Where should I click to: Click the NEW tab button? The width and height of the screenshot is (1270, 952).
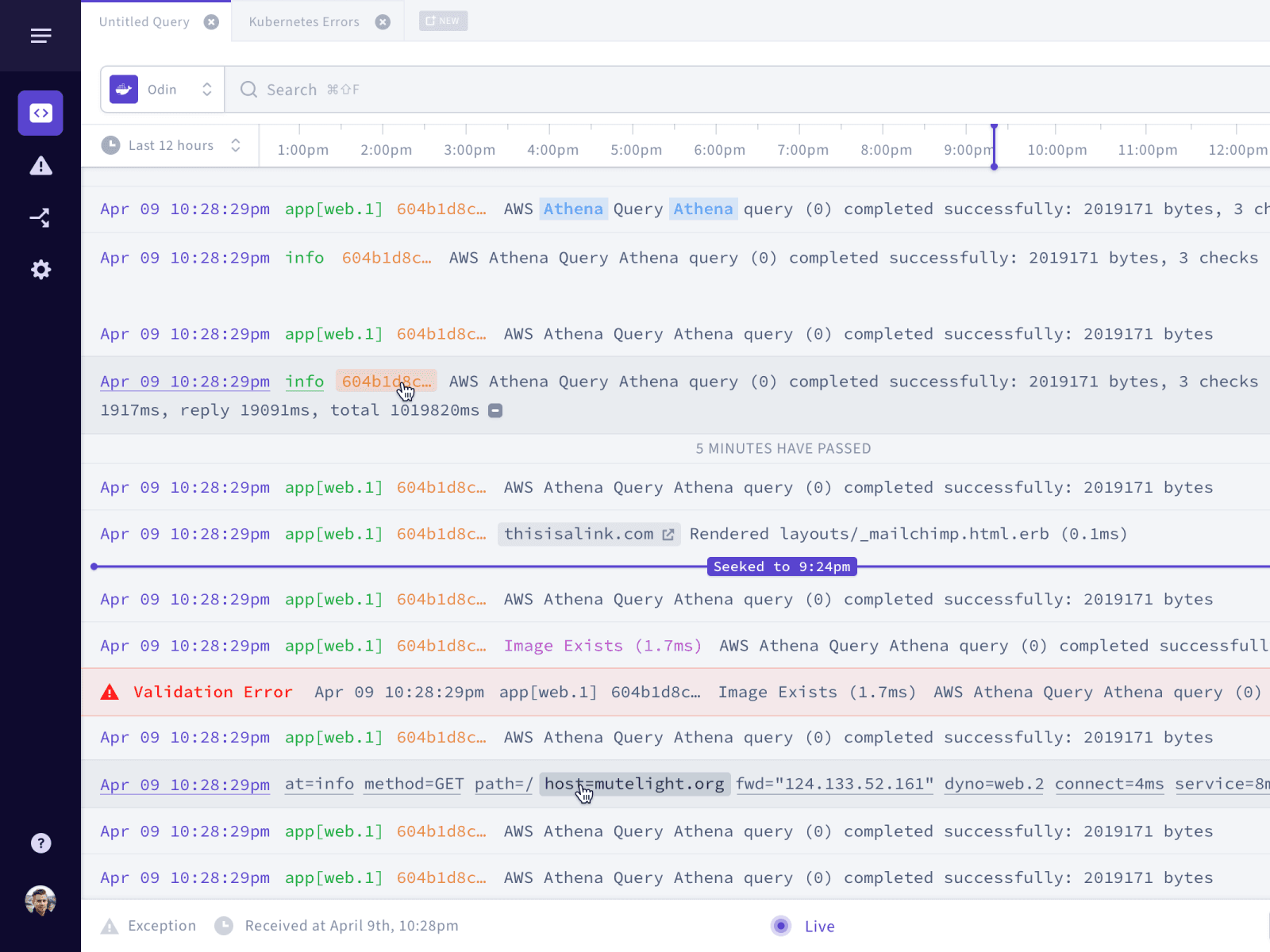(443, 21)
